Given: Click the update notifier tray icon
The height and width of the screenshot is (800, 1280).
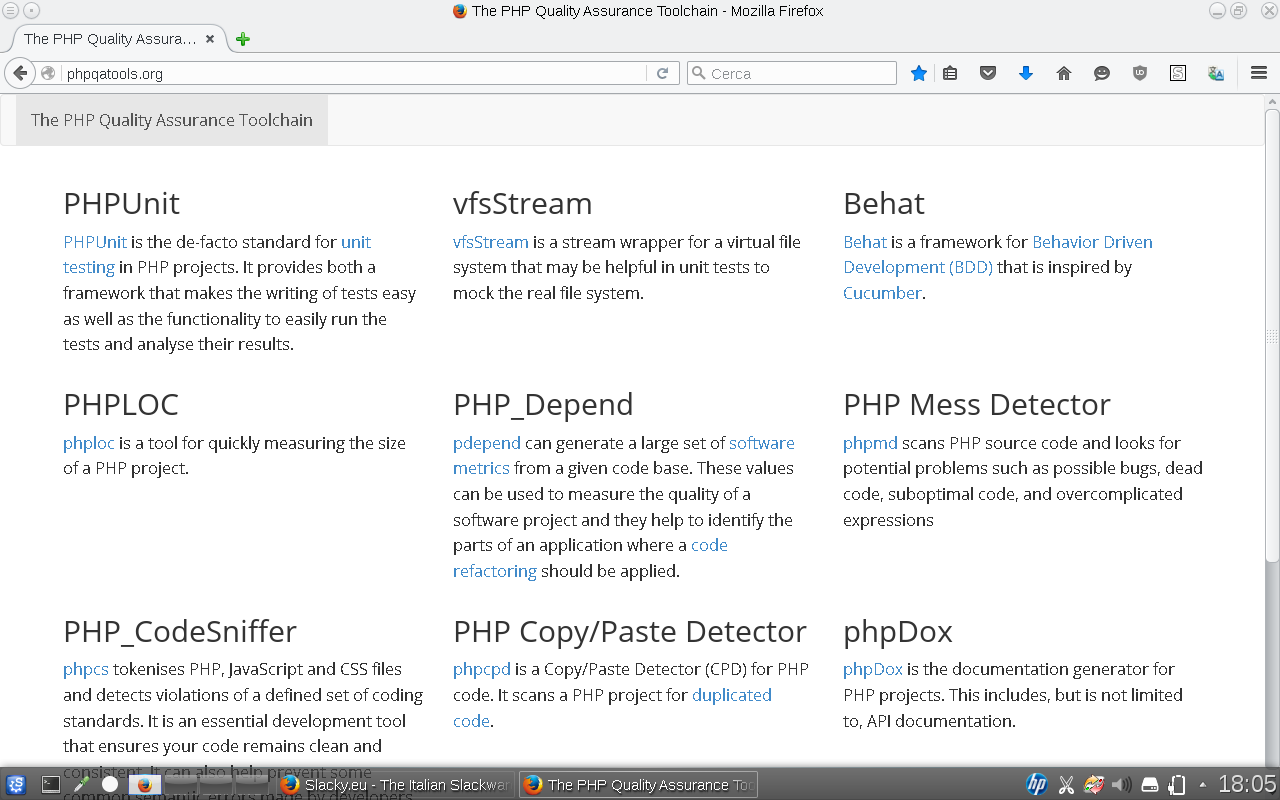Looking at the screenshot, I should [1095, 784].
